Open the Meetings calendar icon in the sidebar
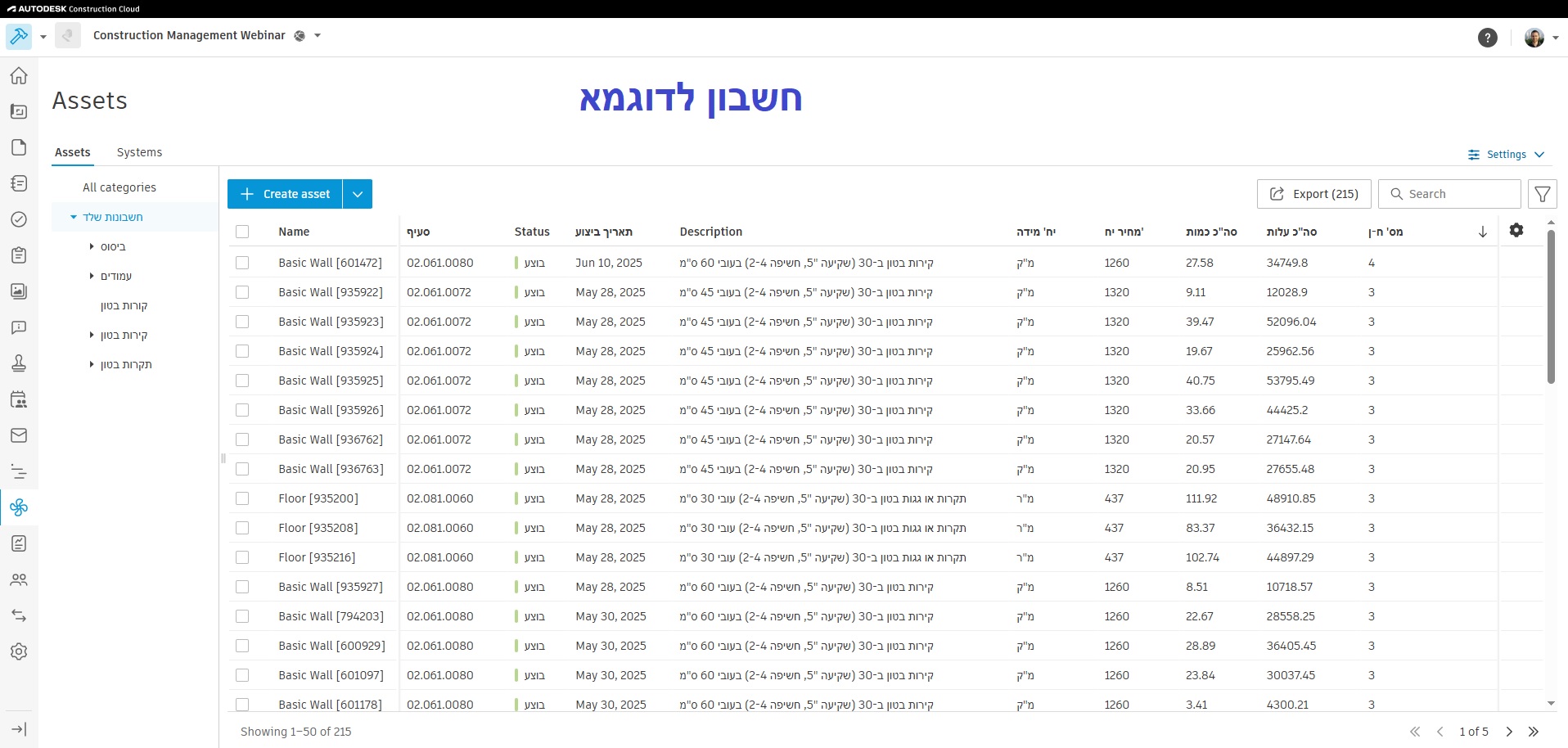The width and height of the screenshot is (1568, 748). coord(19,399)
